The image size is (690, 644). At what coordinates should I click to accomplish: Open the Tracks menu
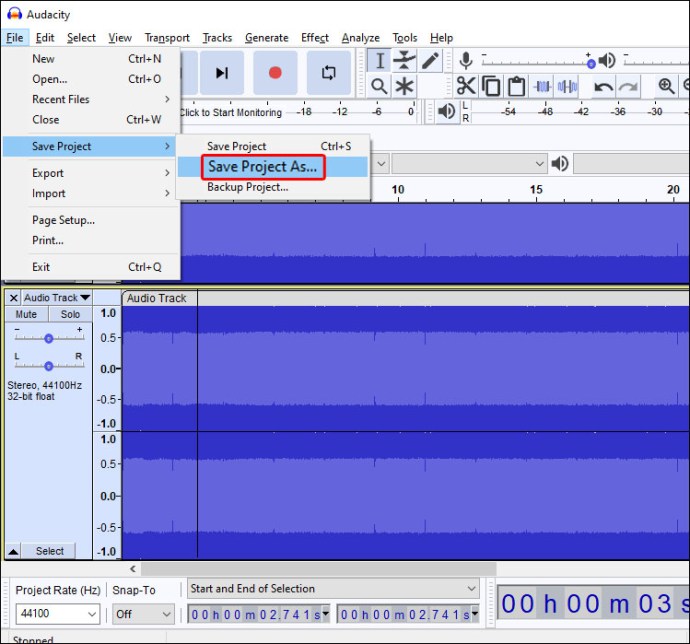point(217,38)
